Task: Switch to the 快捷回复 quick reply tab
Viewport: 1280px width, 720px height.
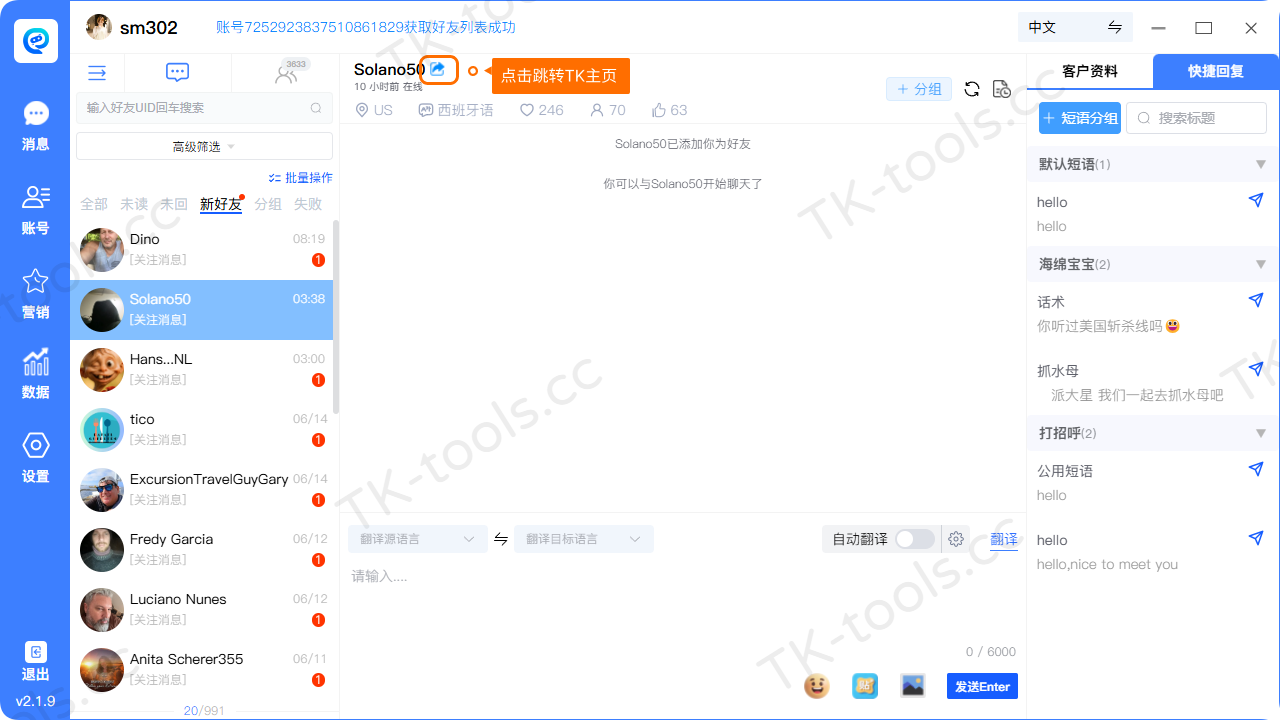Action: pyautogui.click(x=1216, y=71)
